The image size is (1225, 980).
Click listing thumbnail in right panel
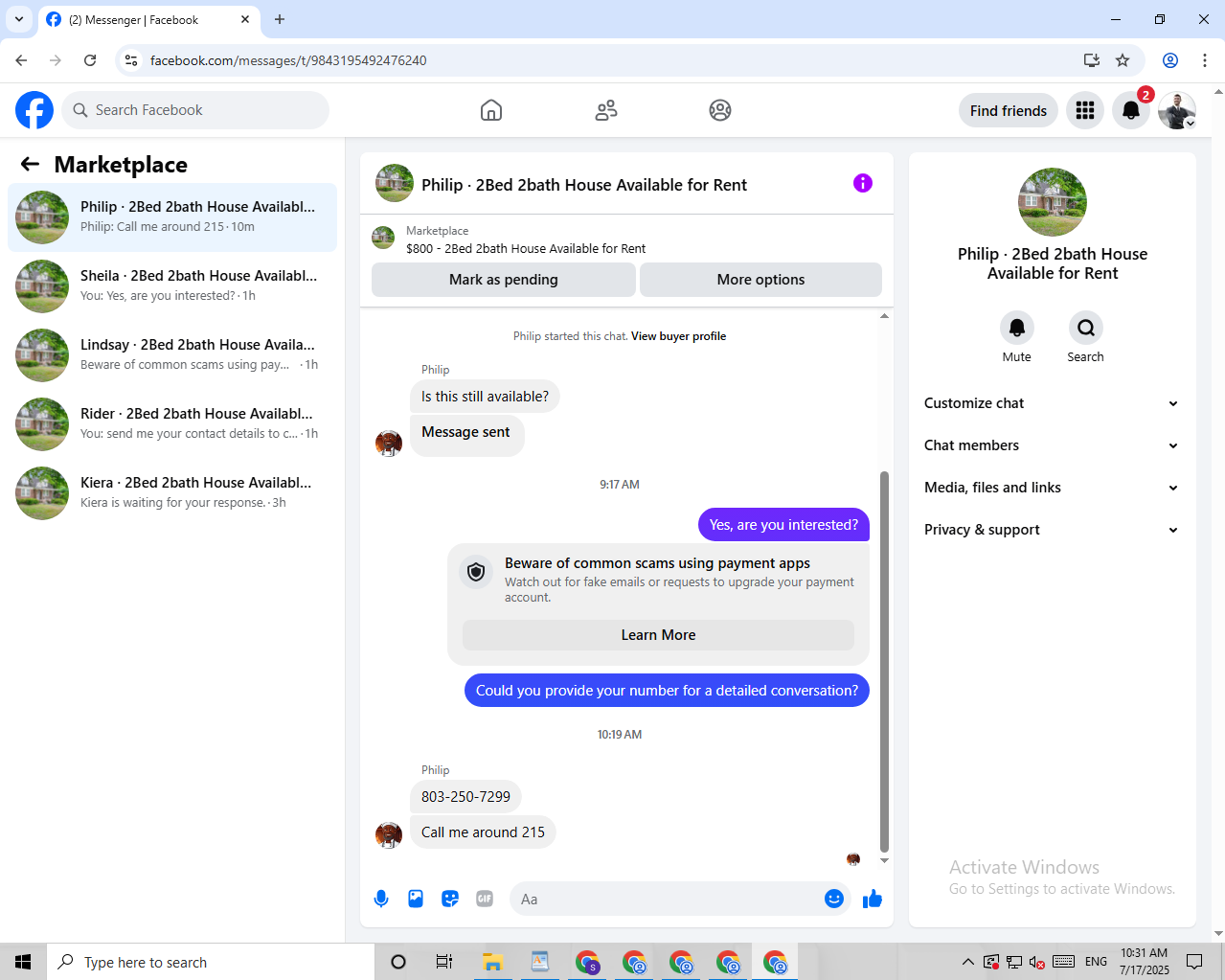(1053, 202)
